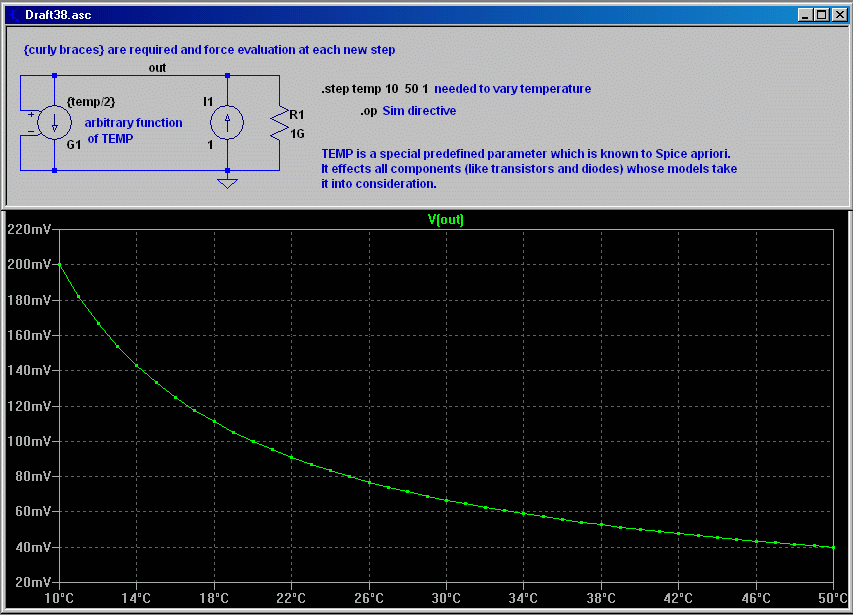Click the 22°C x-axis label

point(291,599)
